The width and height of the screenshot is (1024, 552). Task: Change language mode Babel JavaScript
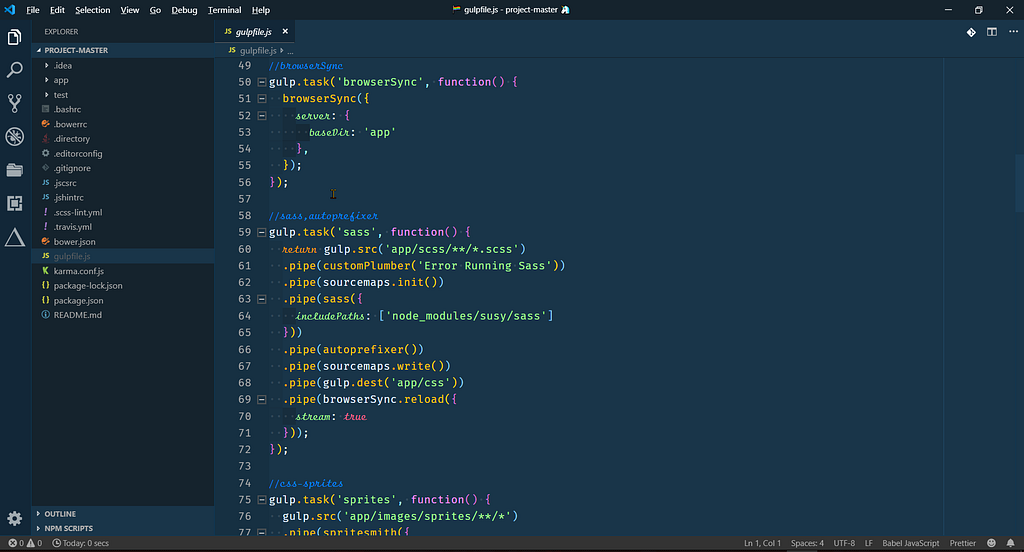(910, 543)
